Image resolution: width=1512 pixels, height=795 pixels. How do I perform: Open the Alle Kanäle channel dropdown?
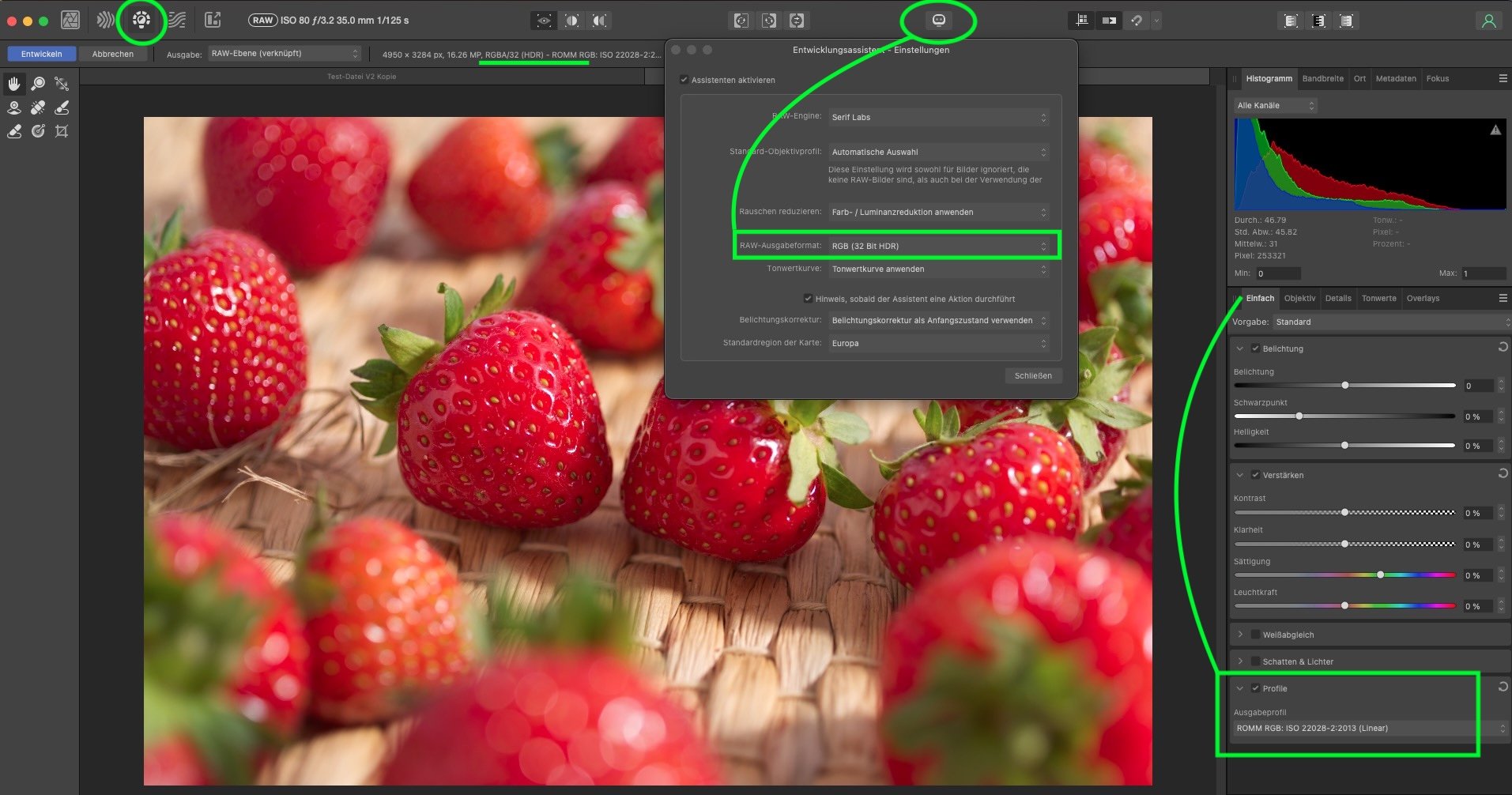[x=1276, y=105]
